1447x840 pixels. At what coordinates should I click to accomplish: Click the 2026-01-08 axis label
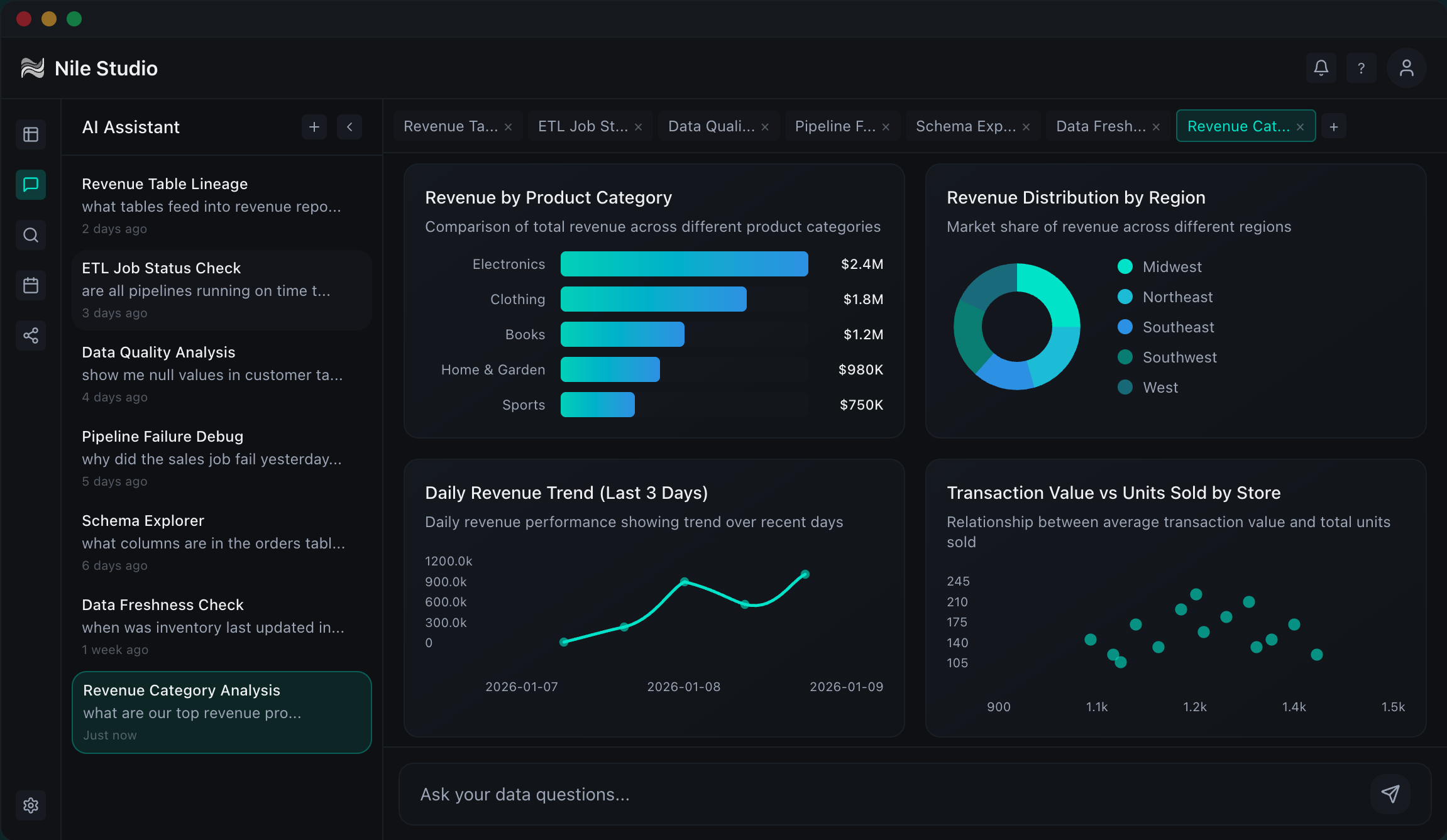684,687
